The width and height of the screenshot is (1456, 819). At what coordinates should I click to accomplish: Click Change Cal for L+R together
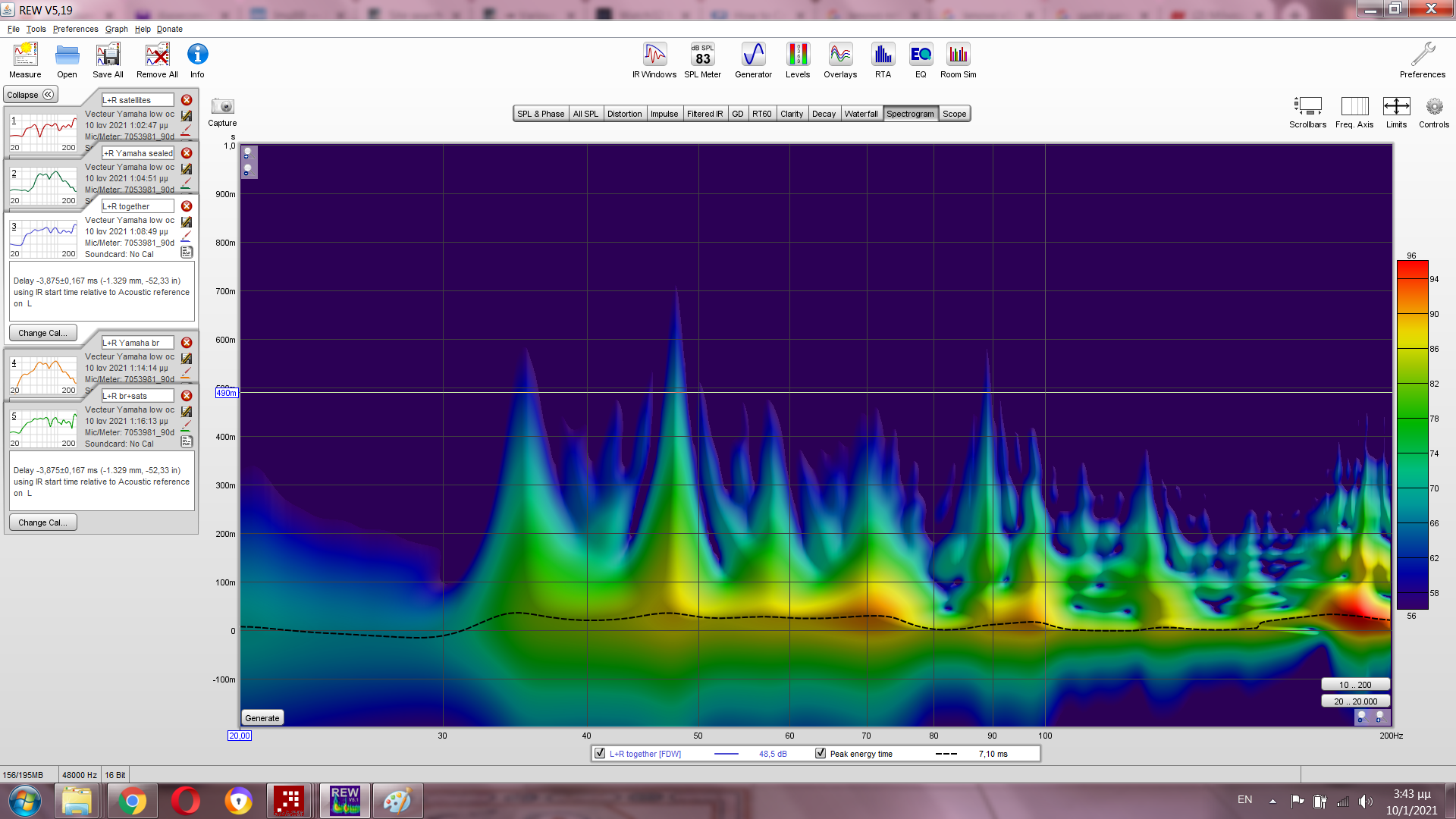pyautogui.click(x=42, y=333)
